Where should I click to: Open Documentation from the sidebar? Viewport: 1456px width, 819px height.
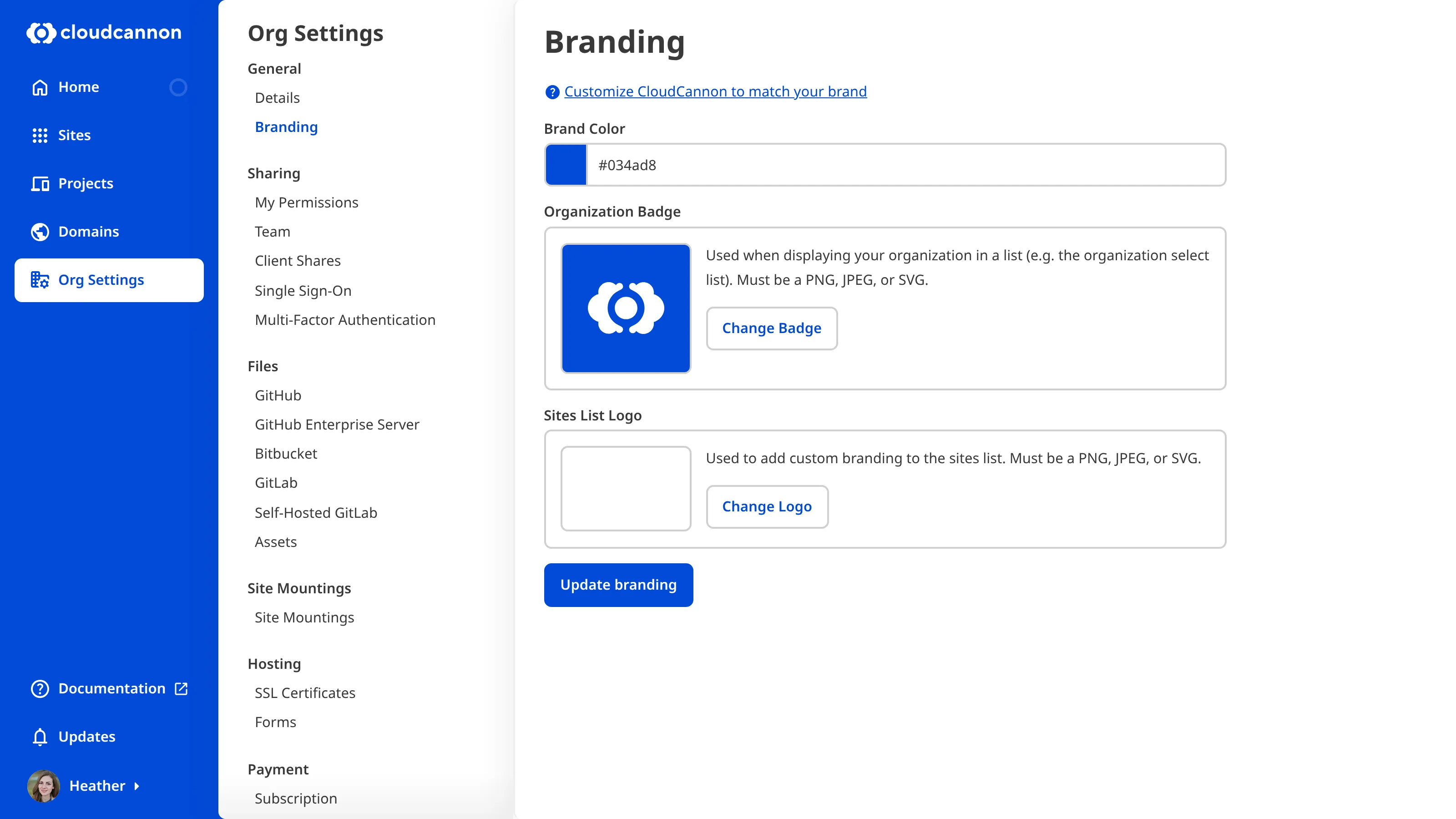tap(109, 688)
